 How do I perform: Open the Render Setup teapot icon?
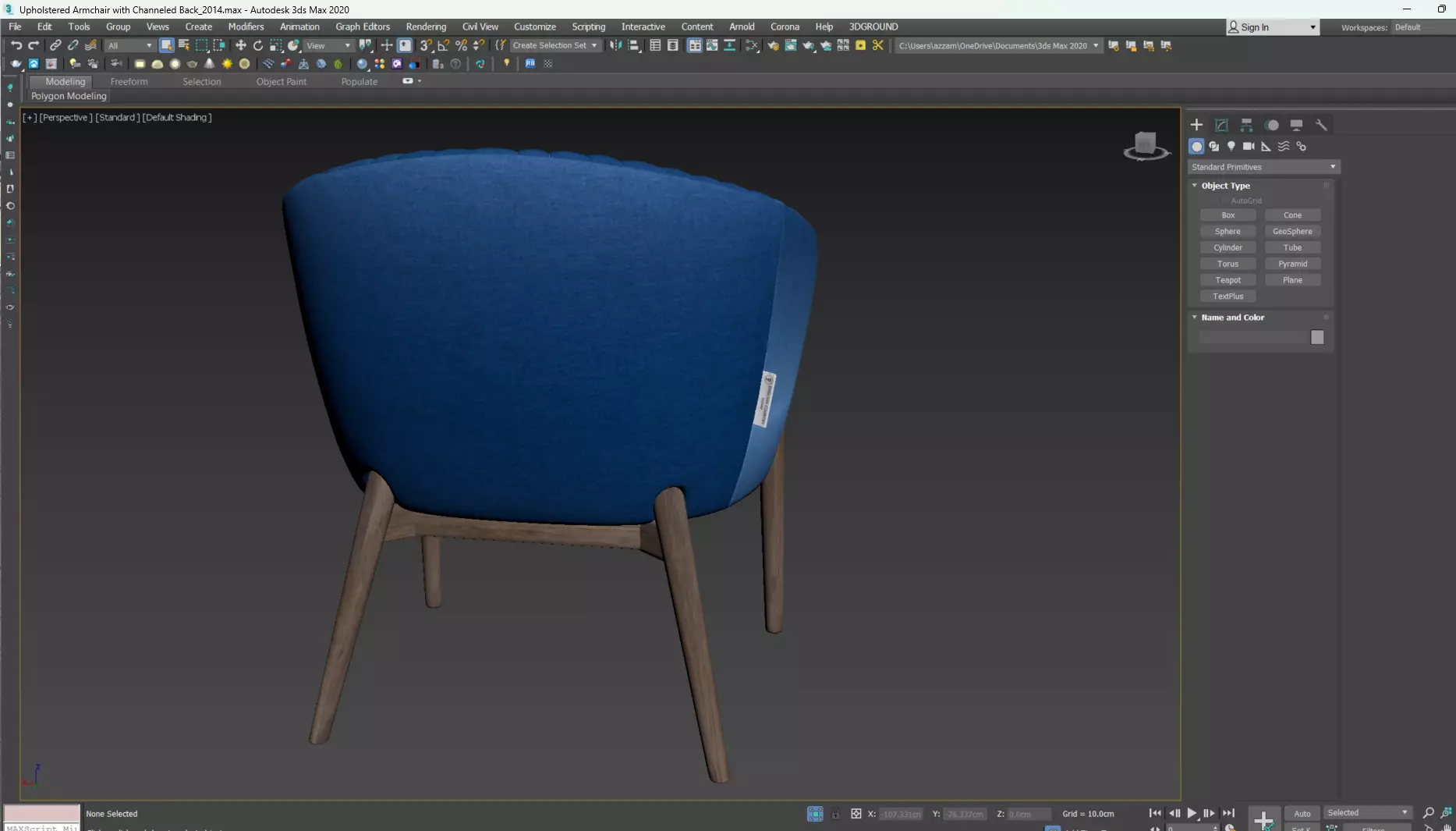773,45
